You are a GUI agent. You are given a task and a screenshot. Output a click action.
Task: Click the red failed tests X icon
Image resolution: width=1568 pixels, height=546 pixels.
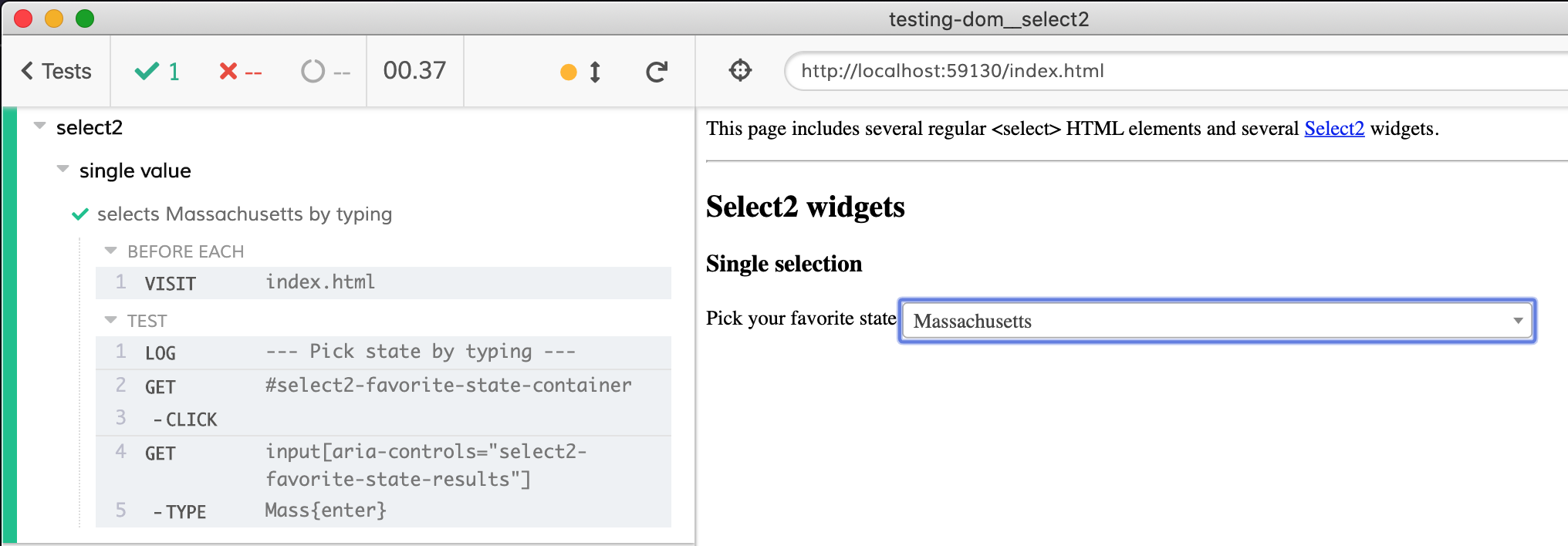[228, 72]
